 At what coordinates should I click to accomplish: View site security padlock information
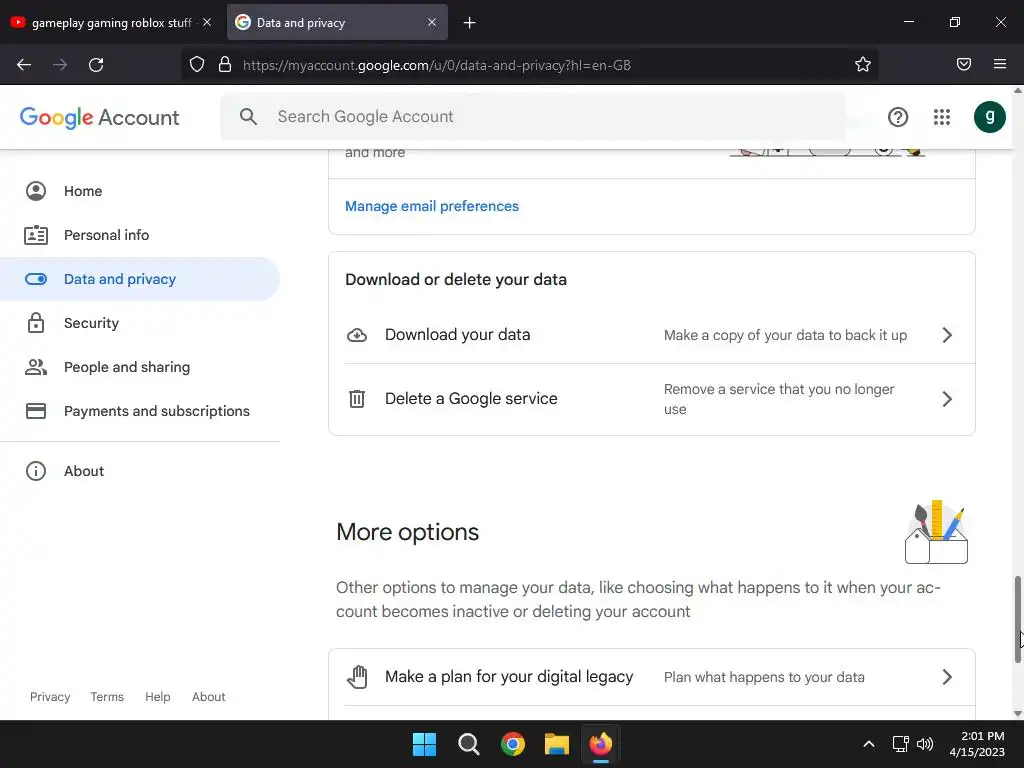(x=225, y=64)
